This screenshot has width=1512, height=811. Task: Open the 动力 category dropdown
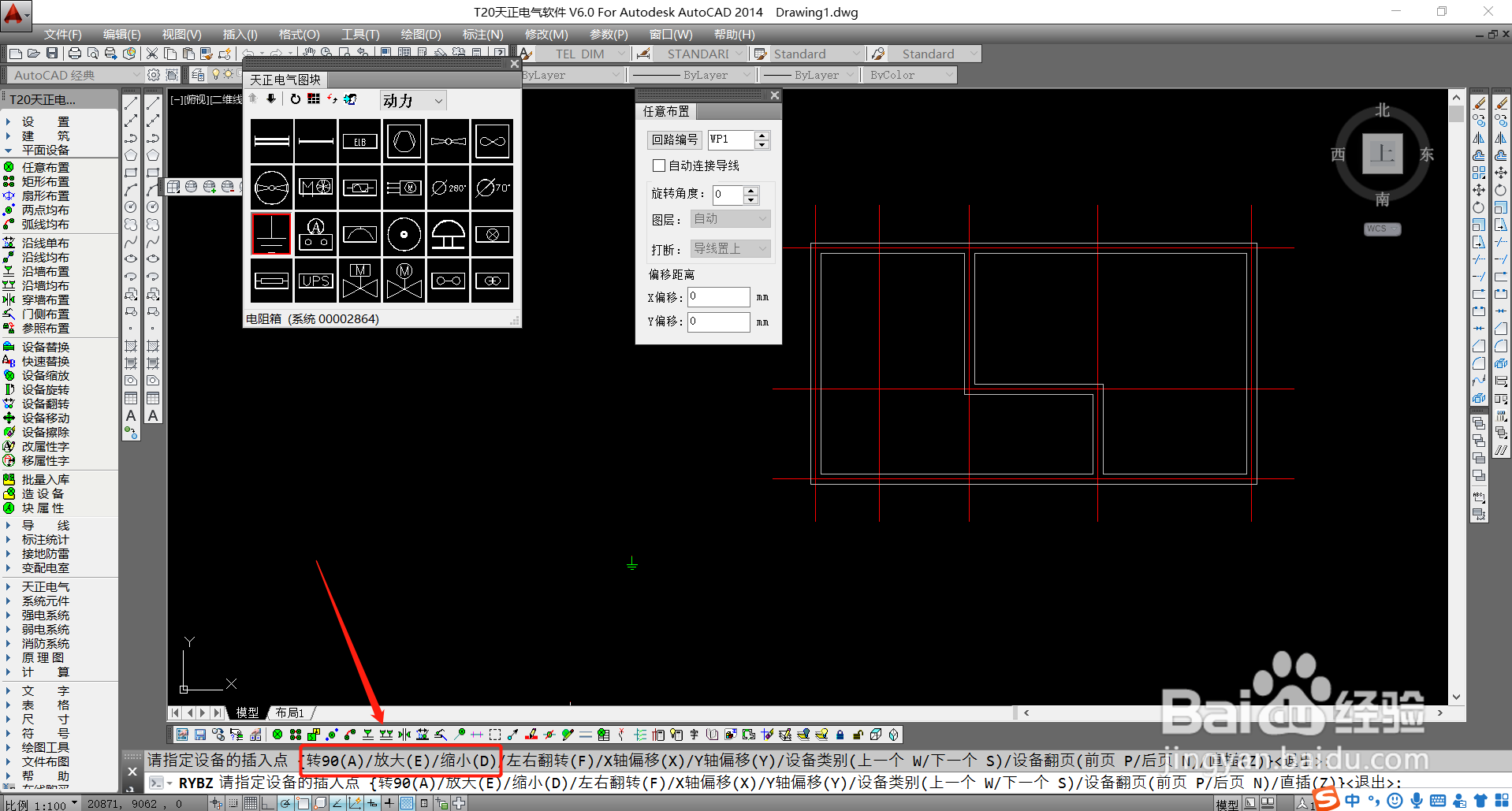point(413,100)
